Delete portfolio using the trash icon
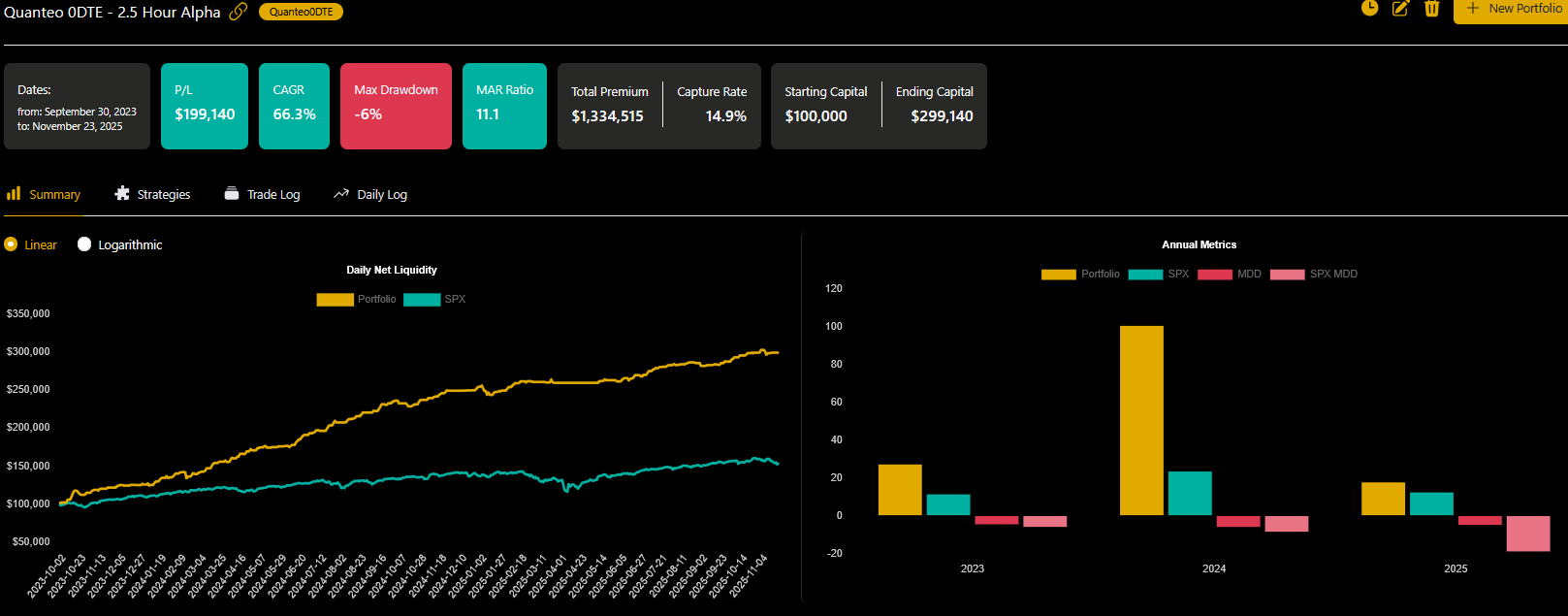 tap(1431, 9)
